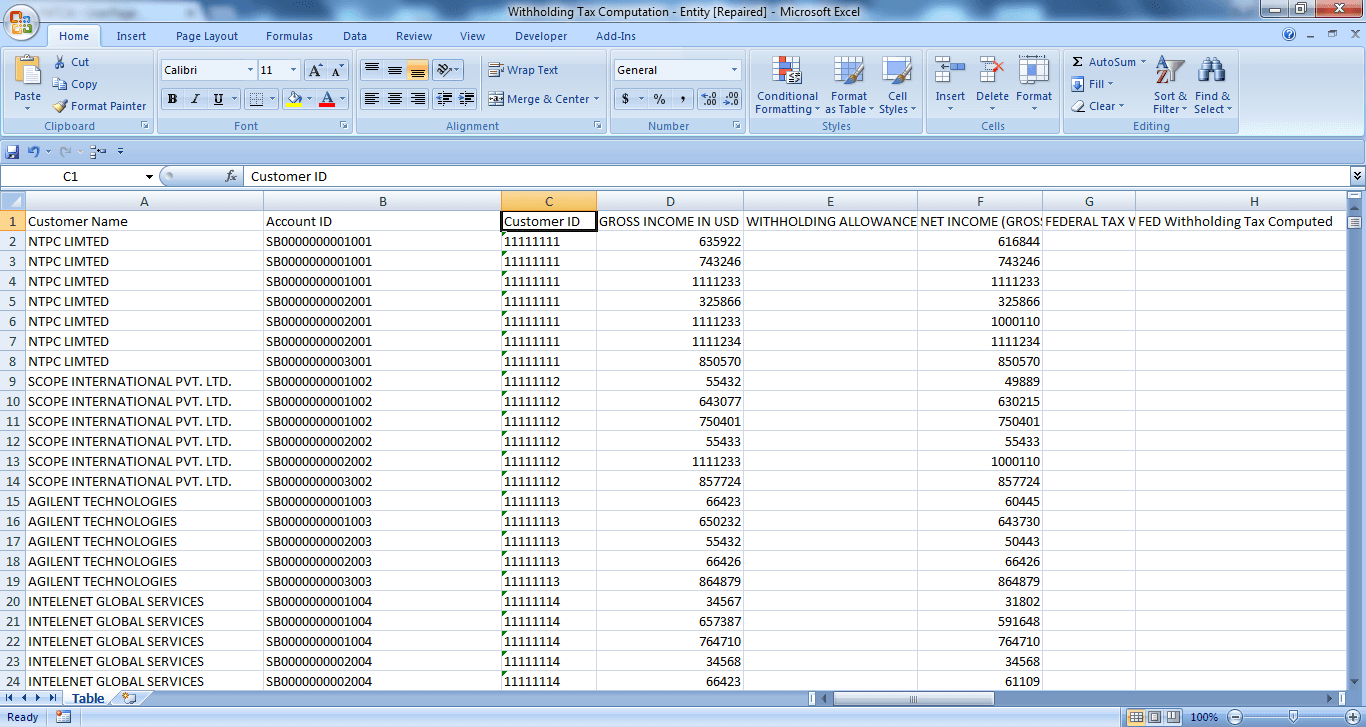Click the Find & Select binoculars icon
The width and height of the screenshot is (1366, 727).
[x=1212, y=71]
